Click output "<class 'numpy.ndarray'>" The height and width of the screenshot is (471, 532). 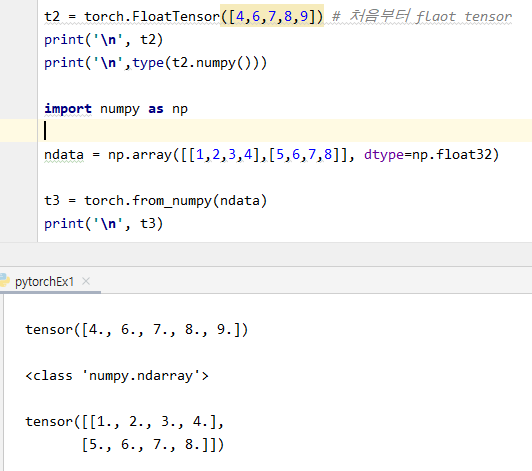[117, 376]
